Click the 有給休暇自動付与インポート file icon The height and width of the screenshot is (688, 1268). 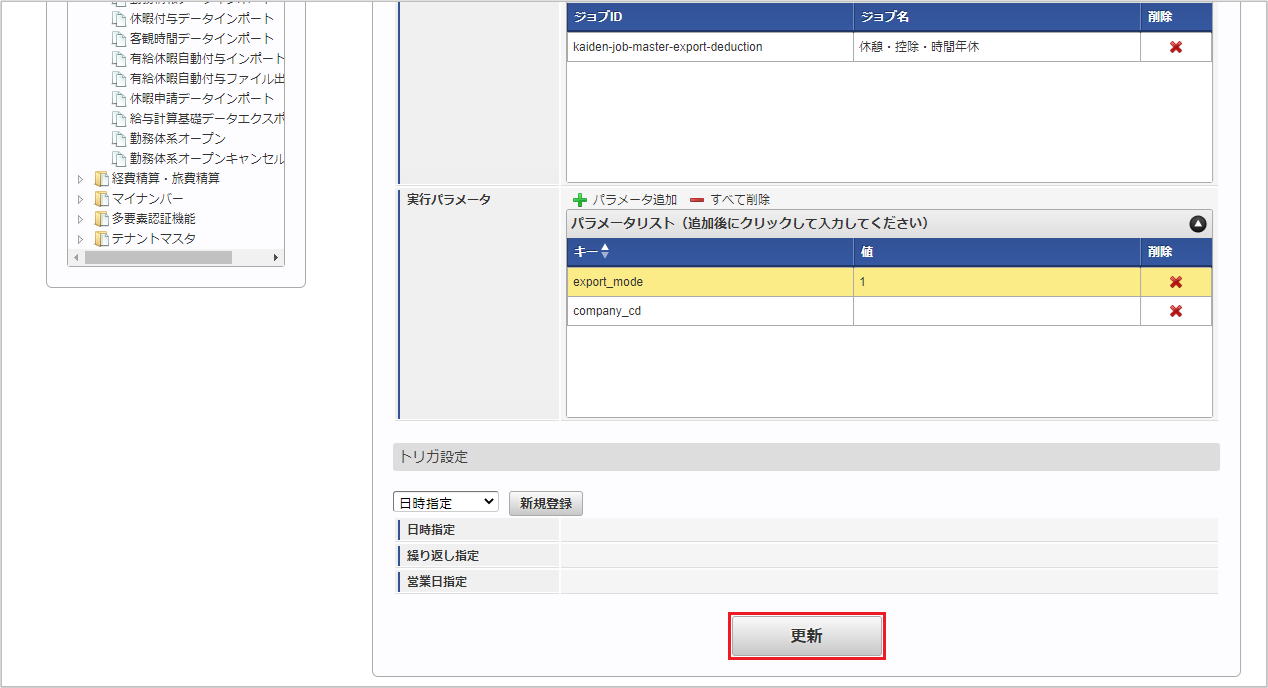click(119, 58)
